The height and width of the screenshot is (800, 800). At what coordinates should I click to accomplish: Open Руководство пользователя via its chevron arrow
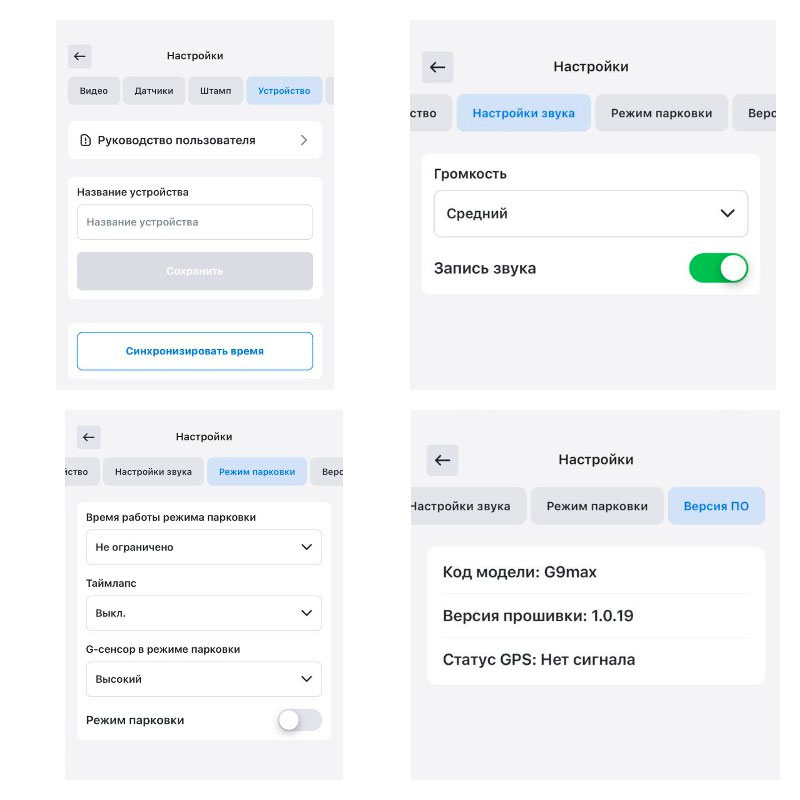304,140
